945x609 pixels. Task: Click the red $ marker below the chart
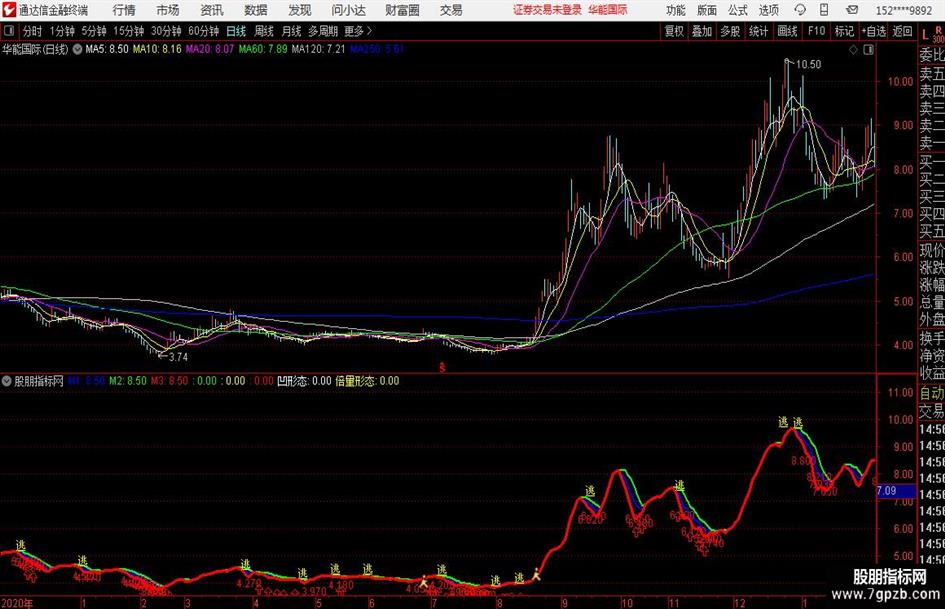click(x=442, y=367)
